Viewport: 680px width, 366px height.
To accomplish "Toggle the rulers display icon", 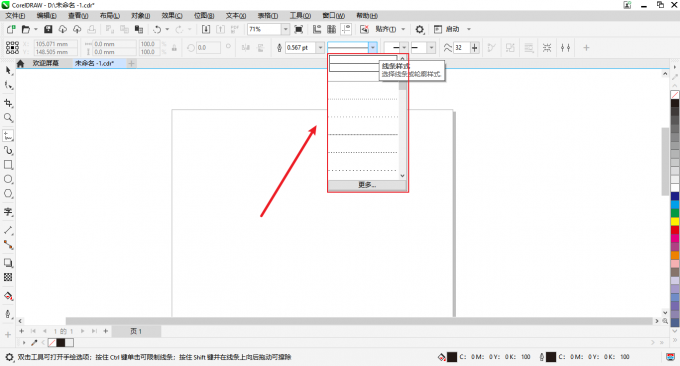I will [317, 29].
